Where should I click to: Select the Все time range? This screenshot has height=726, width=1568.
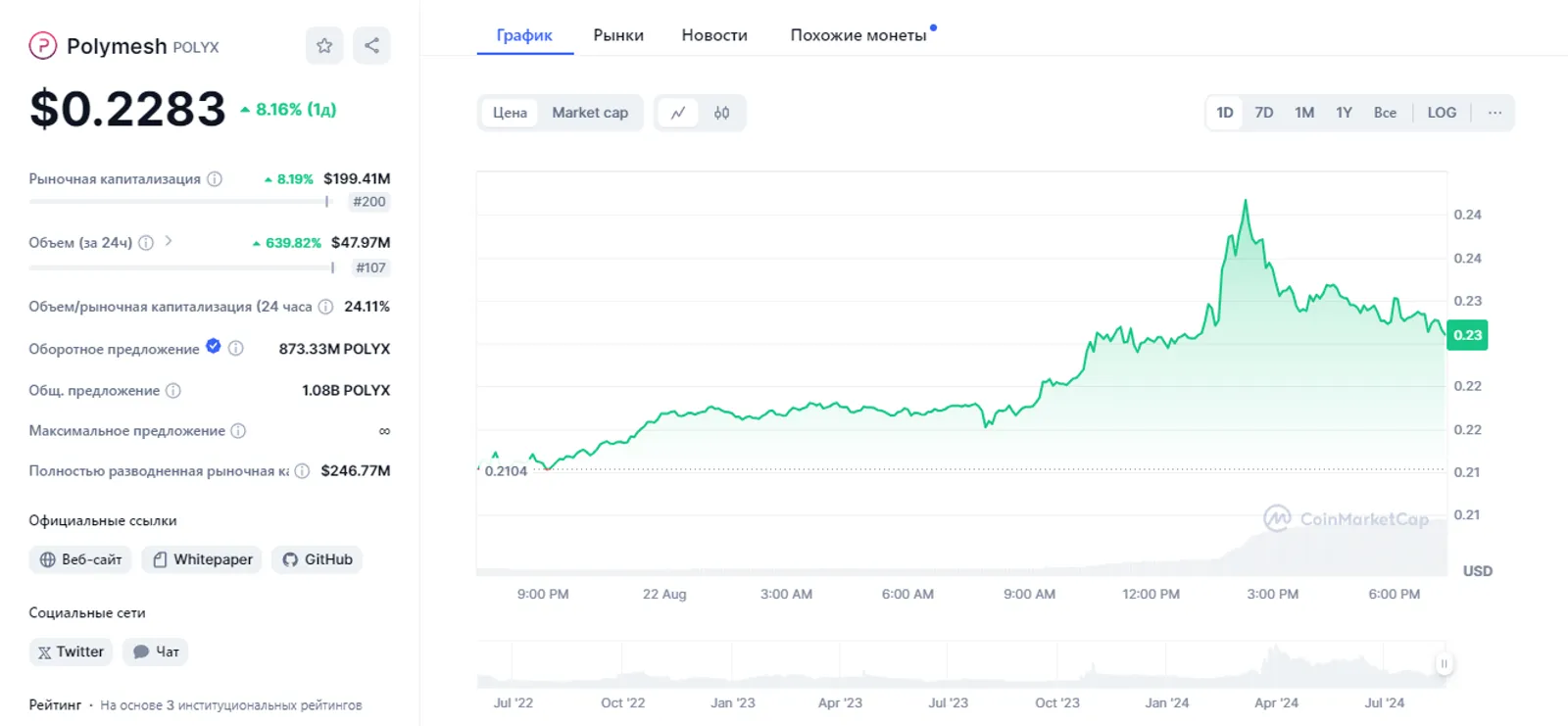click(1385, 113)
